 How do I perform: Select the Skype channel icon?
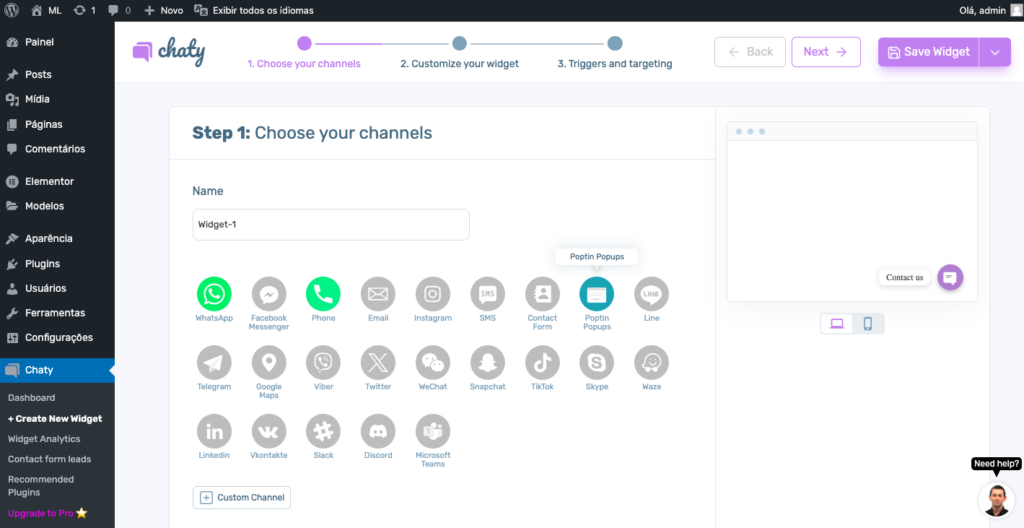pyautogui.click(x=597, y=363)
